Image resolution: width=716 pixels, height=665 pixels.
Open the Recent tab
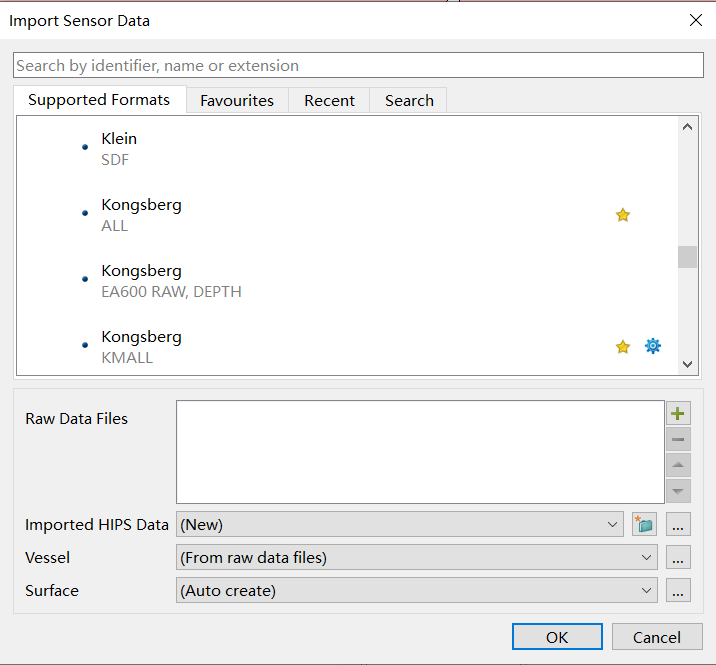pyautogui.click(x=329, y=101)
